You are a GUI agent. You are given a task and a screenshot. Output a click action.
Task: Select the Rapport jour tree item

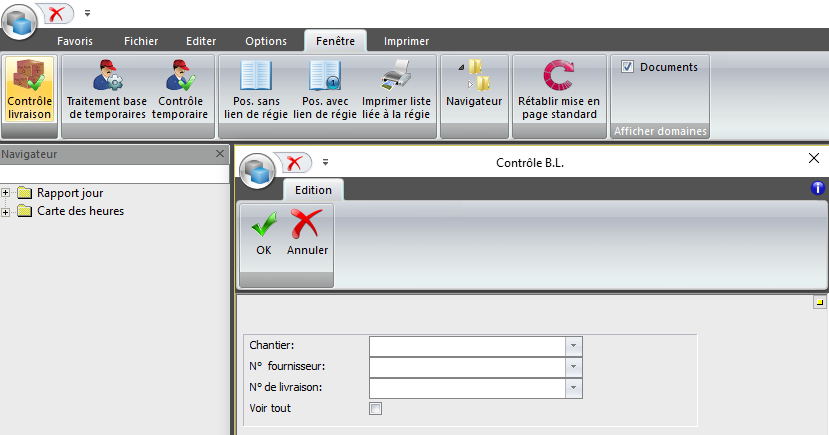point(70,193)
